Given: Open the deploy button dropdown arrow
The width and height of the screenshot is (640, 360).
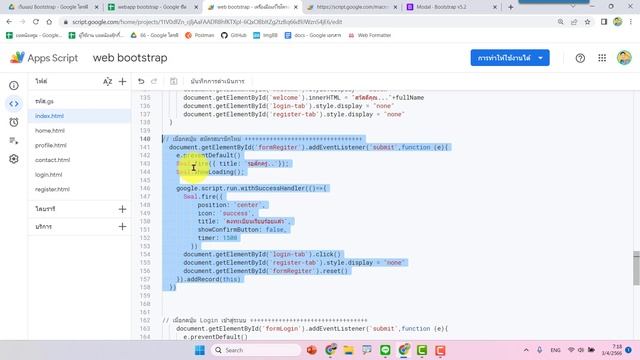Looking at the screenshot, I should (x=540, y=58).
